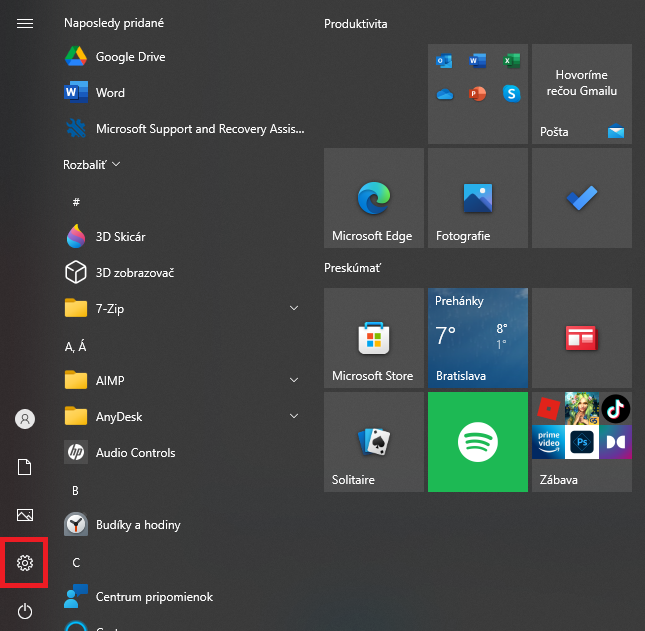Open Centrum pripomienok app
The height and width of the screenshot is (631, 645).
[183, 596]
